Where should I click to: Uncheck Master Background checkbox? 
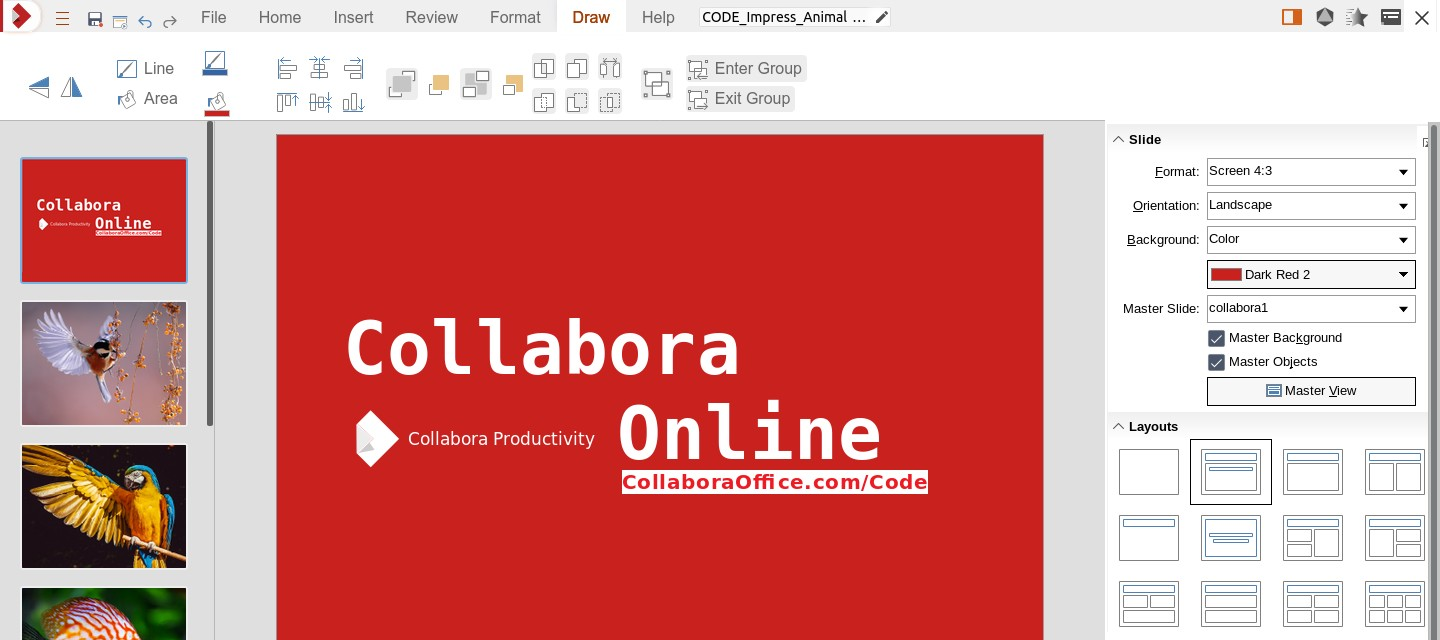(x=1216, y=338)
